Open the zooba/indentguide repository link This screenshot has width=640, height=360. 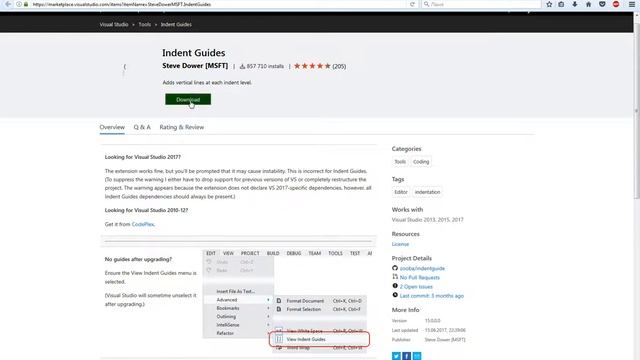[422, 269]
